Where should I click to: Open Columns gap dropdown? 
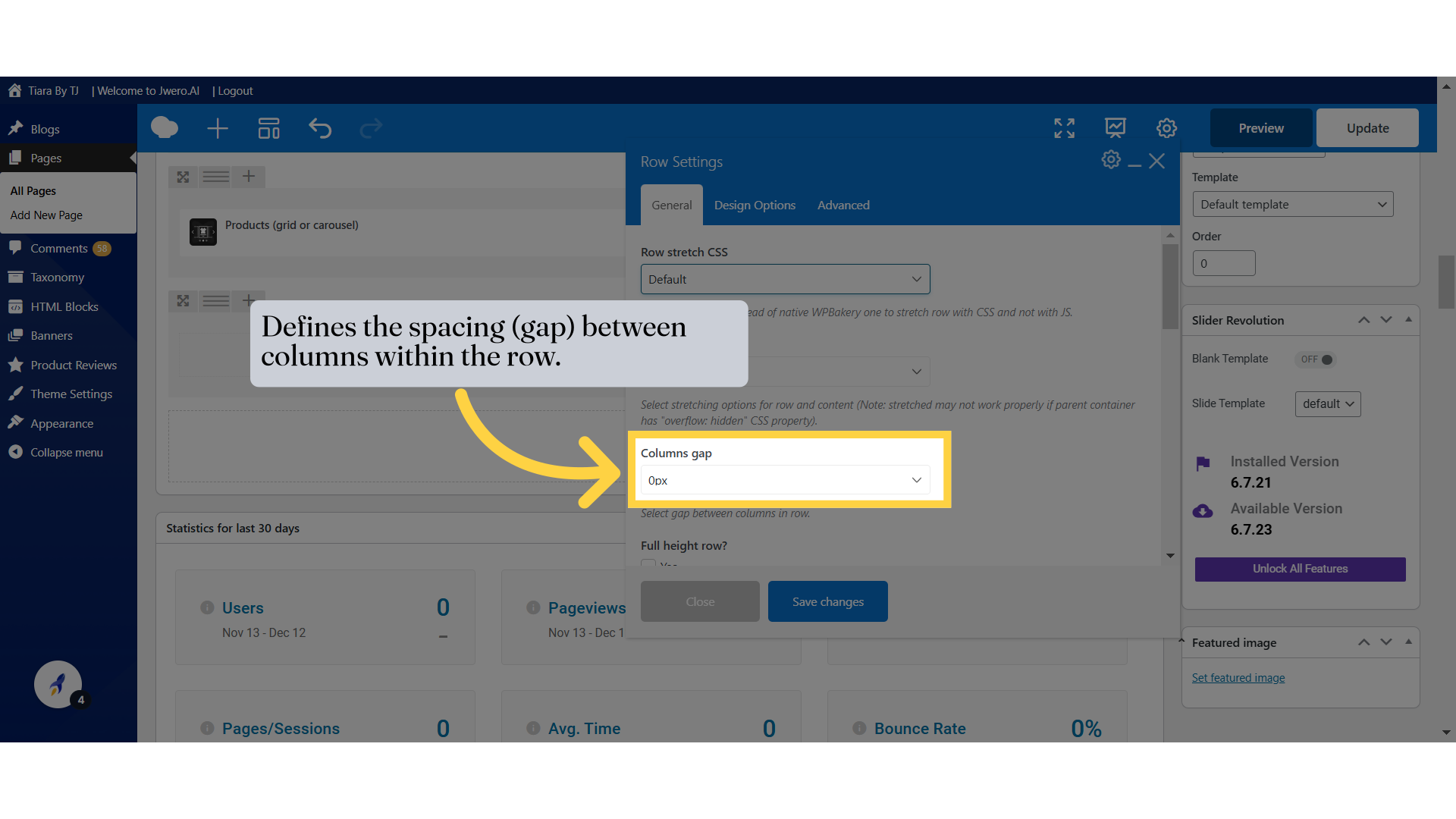click(x=785, y=480)
